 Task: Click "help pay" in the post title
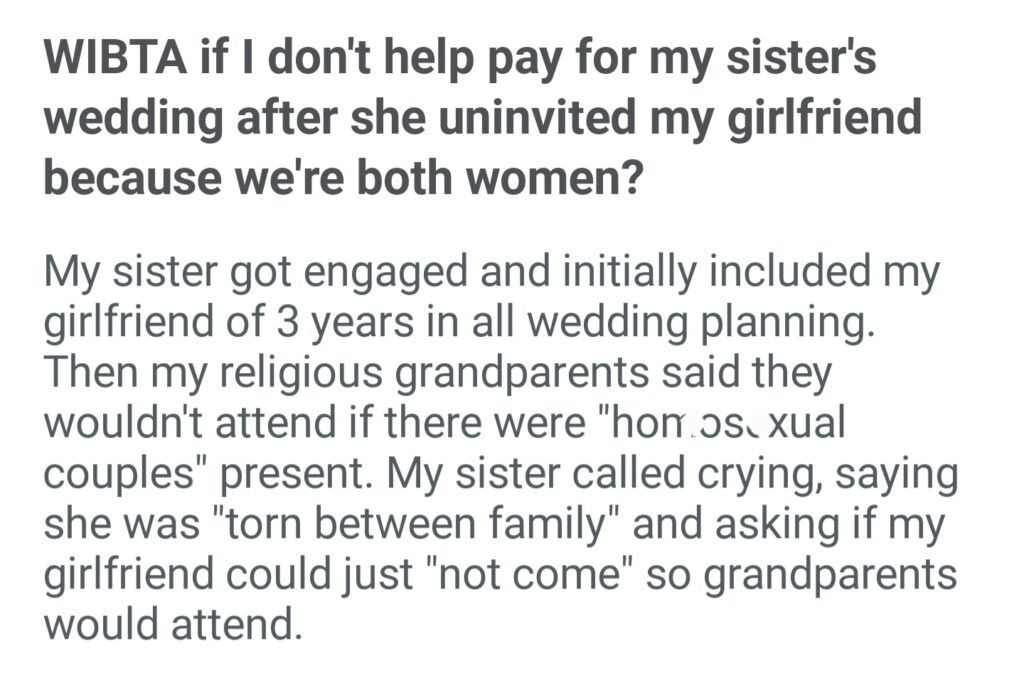[479, 61]
